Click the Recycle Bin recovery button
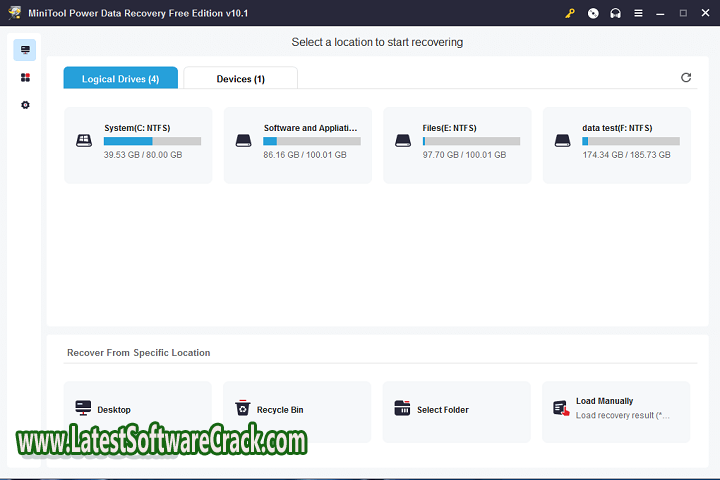The image size is (720, 480). (x=297, y=411)
